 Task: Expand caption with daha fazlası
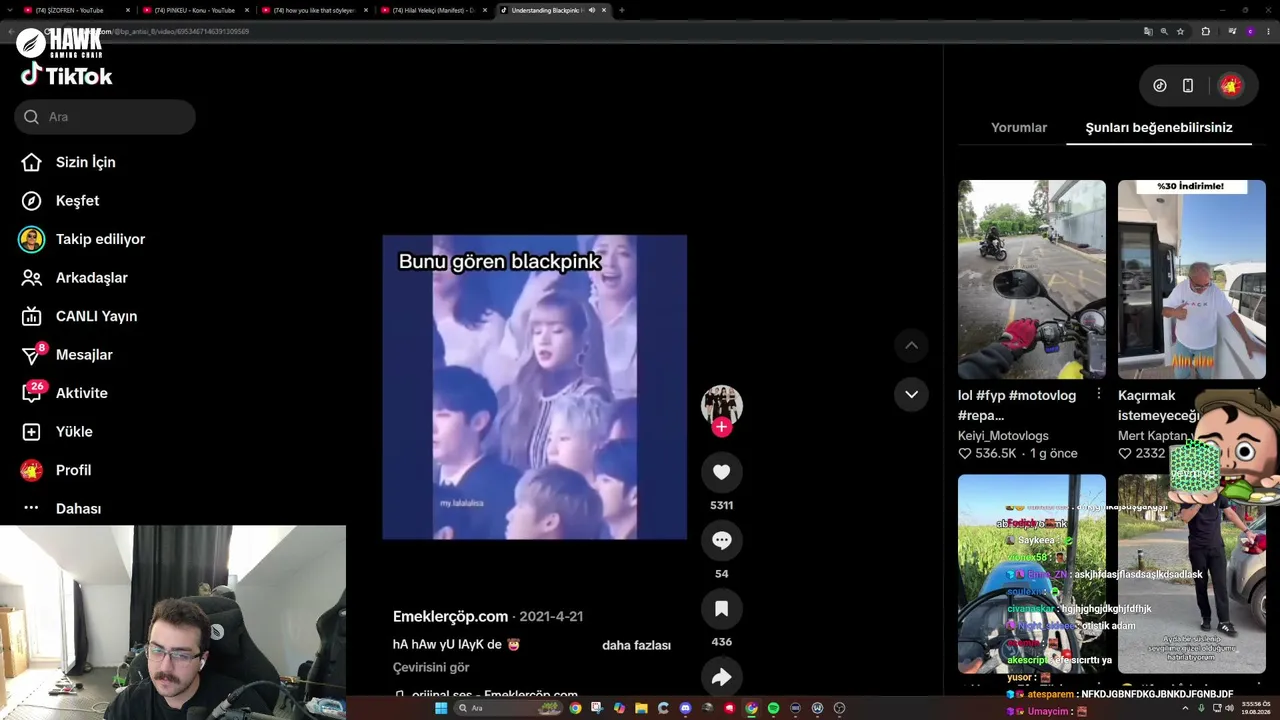point(636,645)
